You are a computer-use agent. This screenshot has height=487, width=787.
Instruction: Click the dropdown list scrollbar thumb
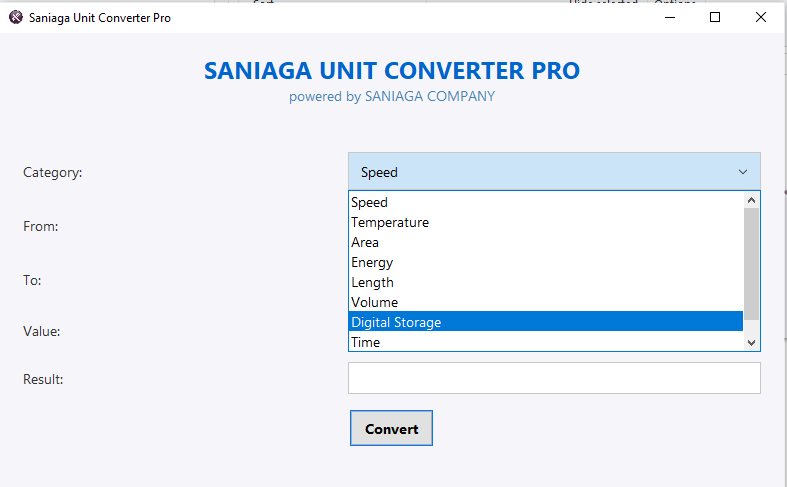(x=751, y=264)
